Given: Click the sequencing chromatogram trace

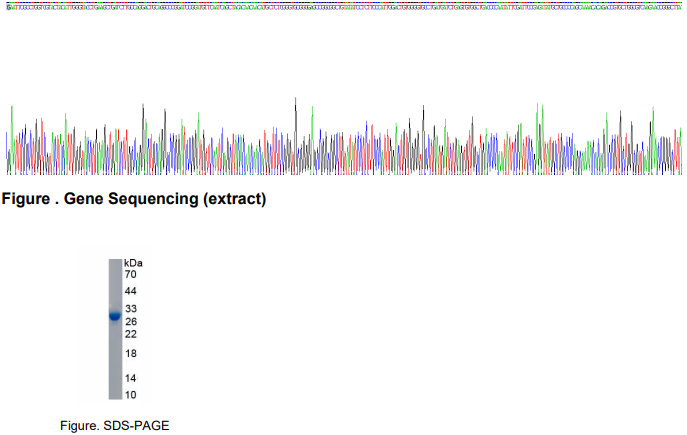Looking at the screenshot, I should coord(344,137).
